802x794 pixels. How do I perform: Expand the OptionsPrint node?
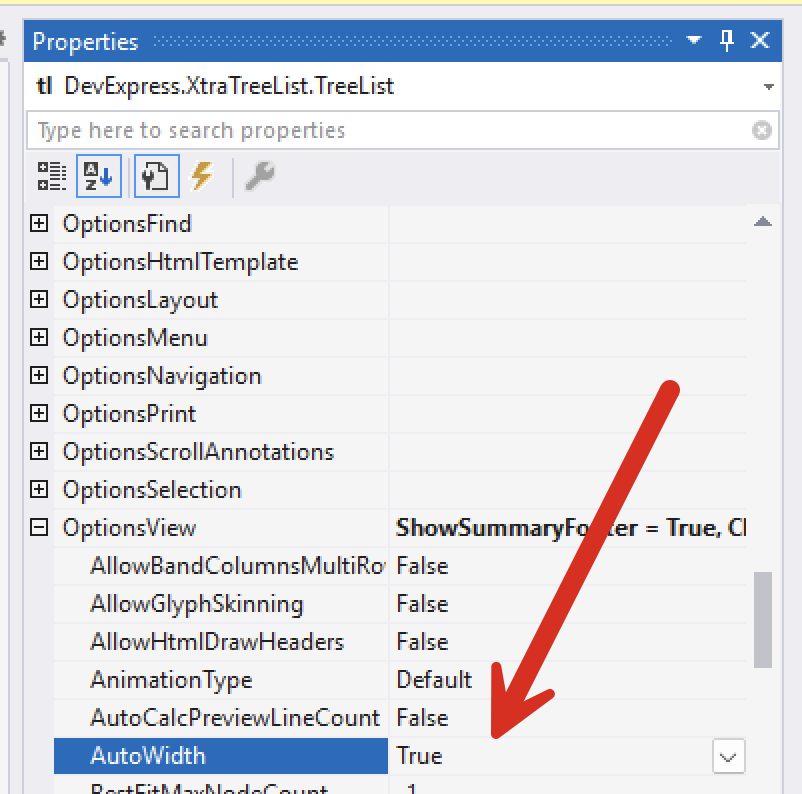(x=39, y=414)
